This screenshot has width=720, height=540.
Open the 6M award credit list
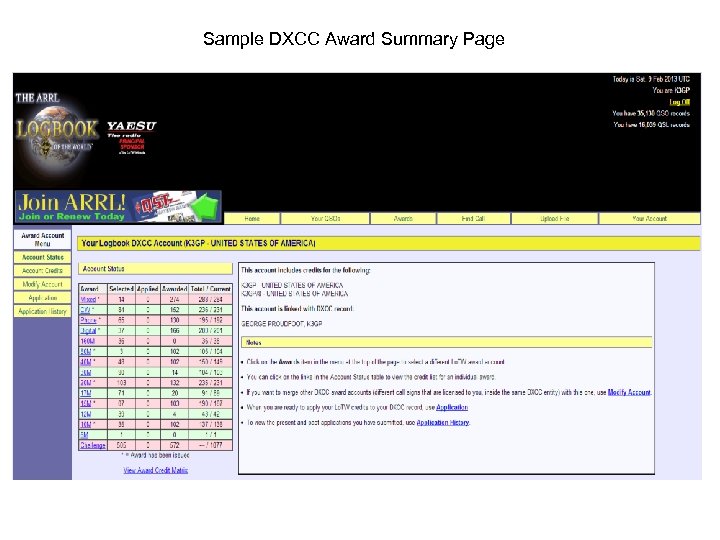point(84,435)
